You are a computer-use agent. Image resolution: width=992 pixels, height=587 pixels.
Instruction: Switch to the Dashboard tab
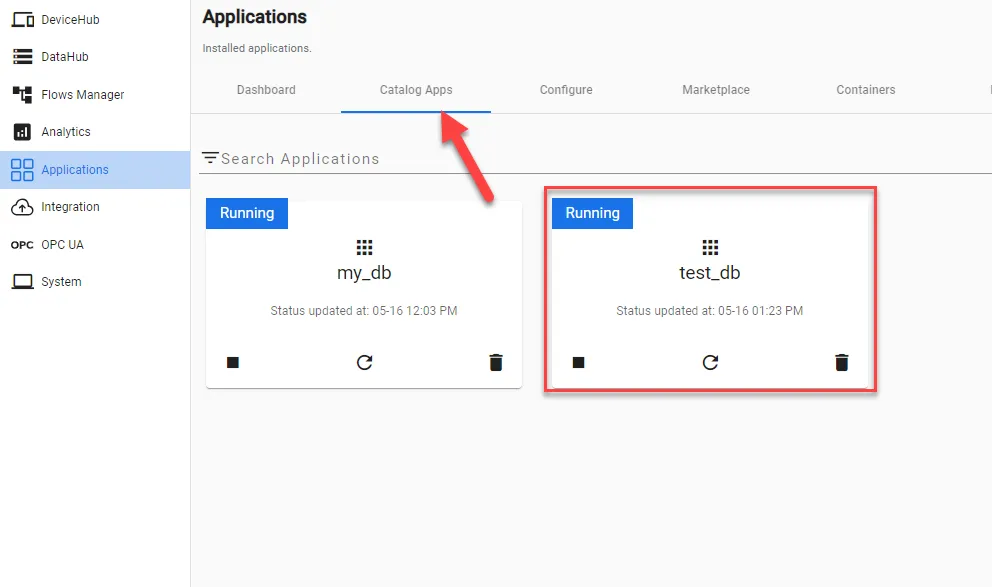pos(266,90)
